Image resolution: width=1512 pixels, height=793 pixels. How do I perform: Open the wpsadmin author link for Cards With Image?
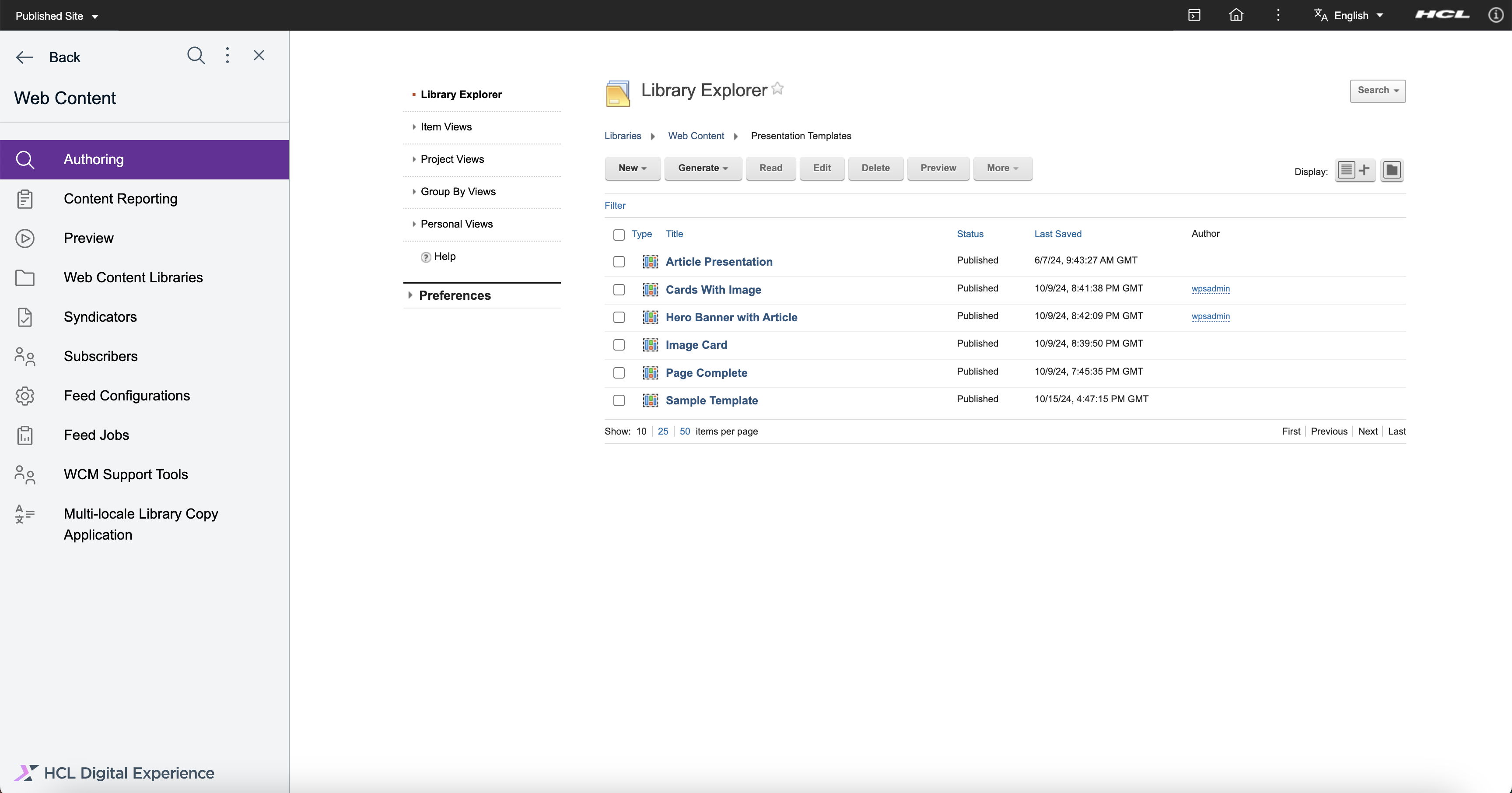pyautogui.click(x=1210, y=289)
